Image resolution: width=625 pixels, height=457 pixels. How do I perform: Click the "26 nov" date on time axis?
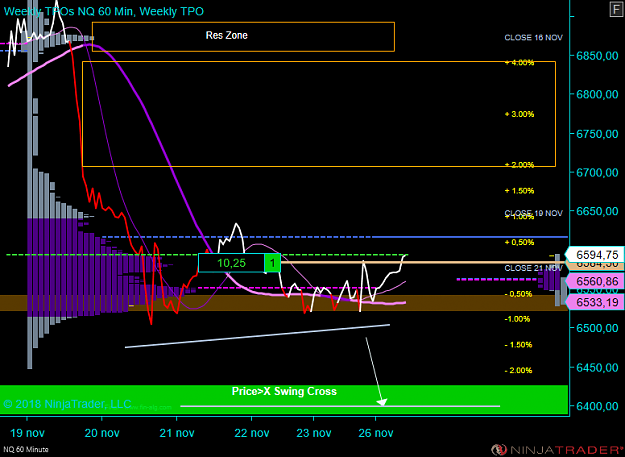(375, 433)
